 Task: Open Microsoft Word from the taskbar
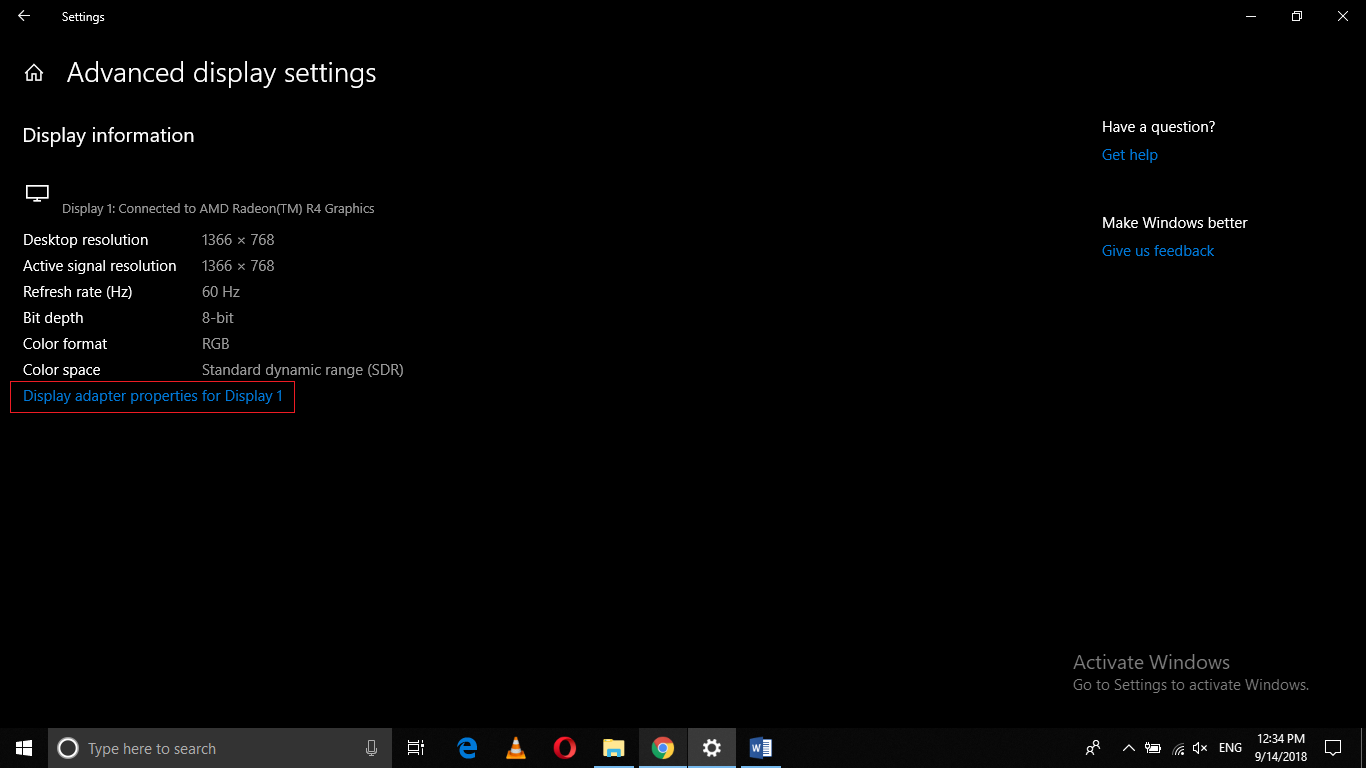point(760,747)
